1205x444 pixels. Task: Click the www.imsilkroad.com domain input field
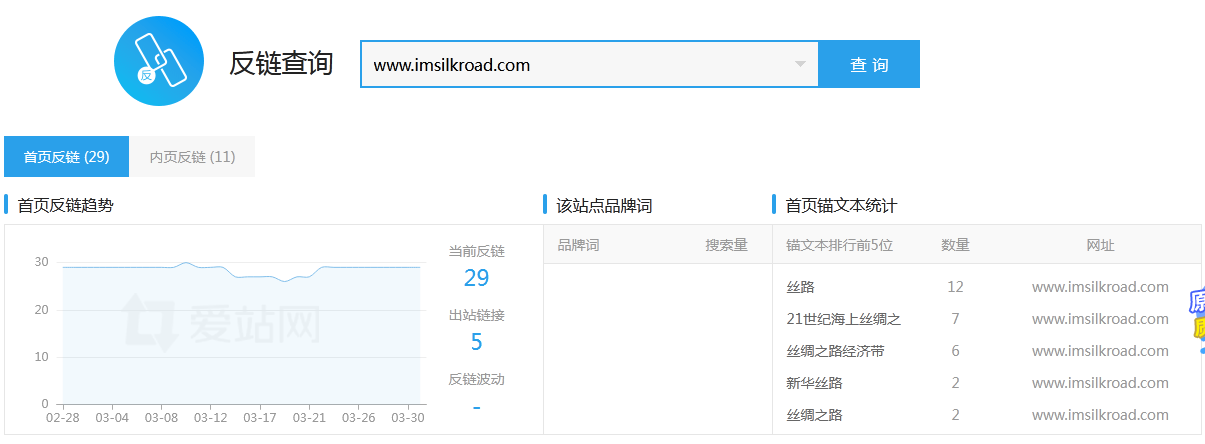tap(589, 64)
